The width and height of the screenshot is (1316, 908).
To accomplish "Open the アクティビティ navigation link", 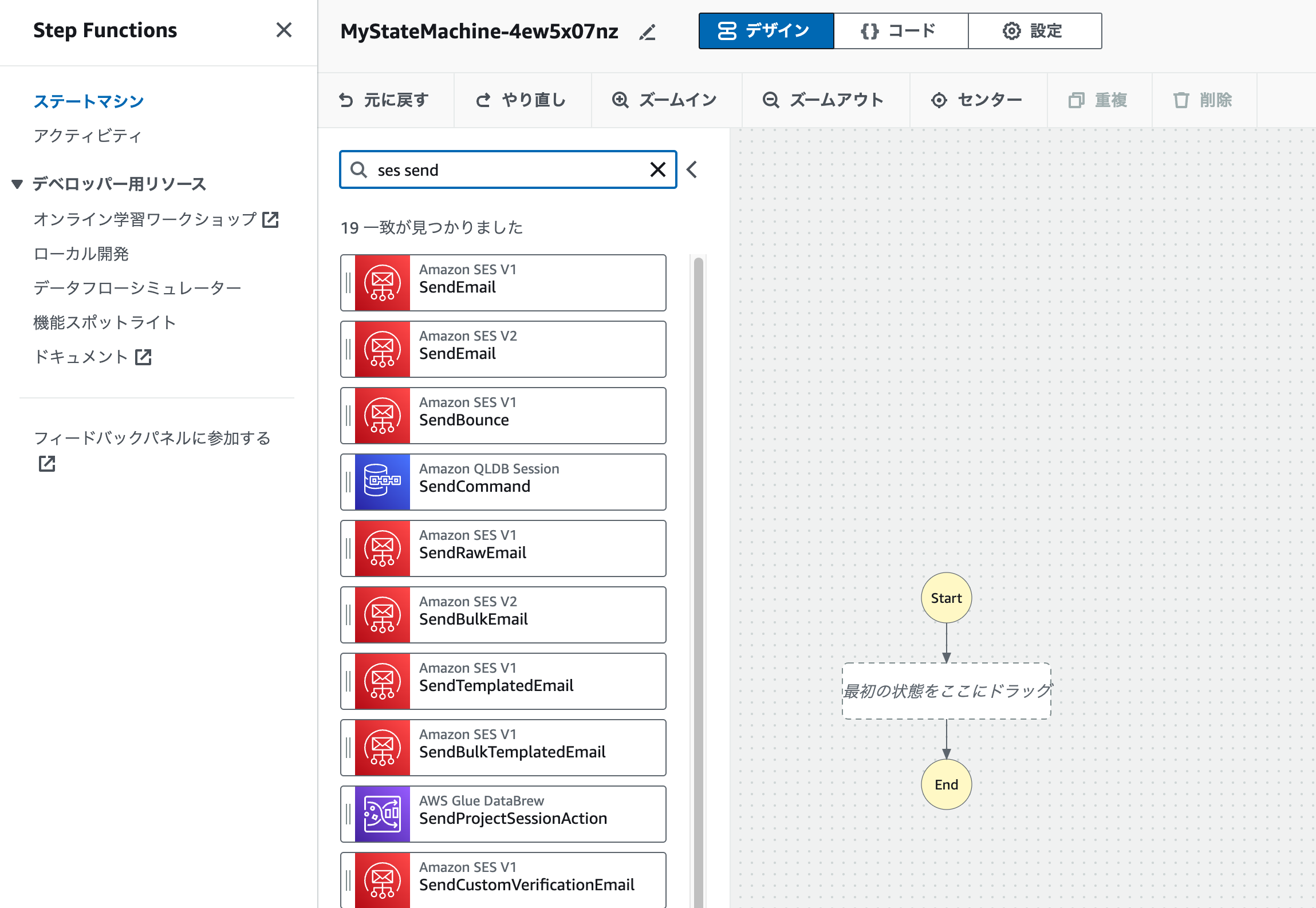I will coord(87,136).
